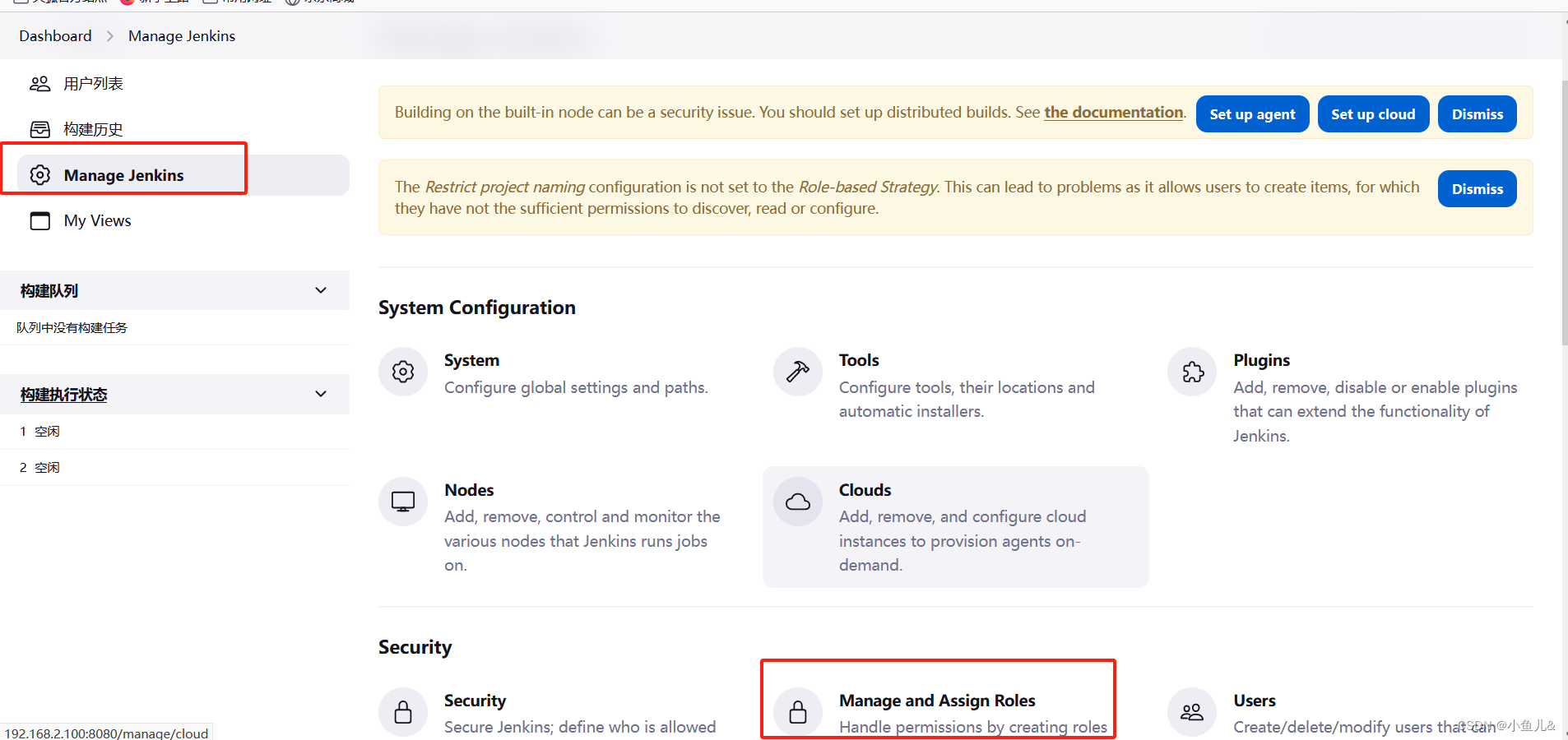Collapse the 构建执行状态 executor status panel
The width and height of the screenshot is (1568, 740).
point(321,394)
